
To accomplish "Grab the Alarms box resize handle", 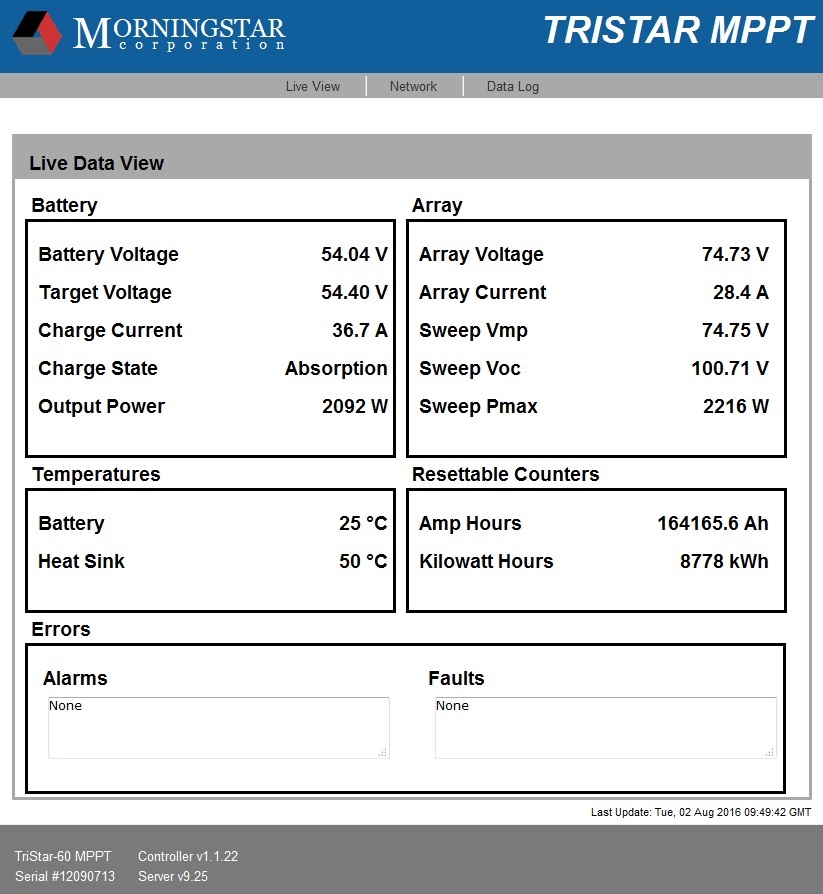I will coord(383,753).
